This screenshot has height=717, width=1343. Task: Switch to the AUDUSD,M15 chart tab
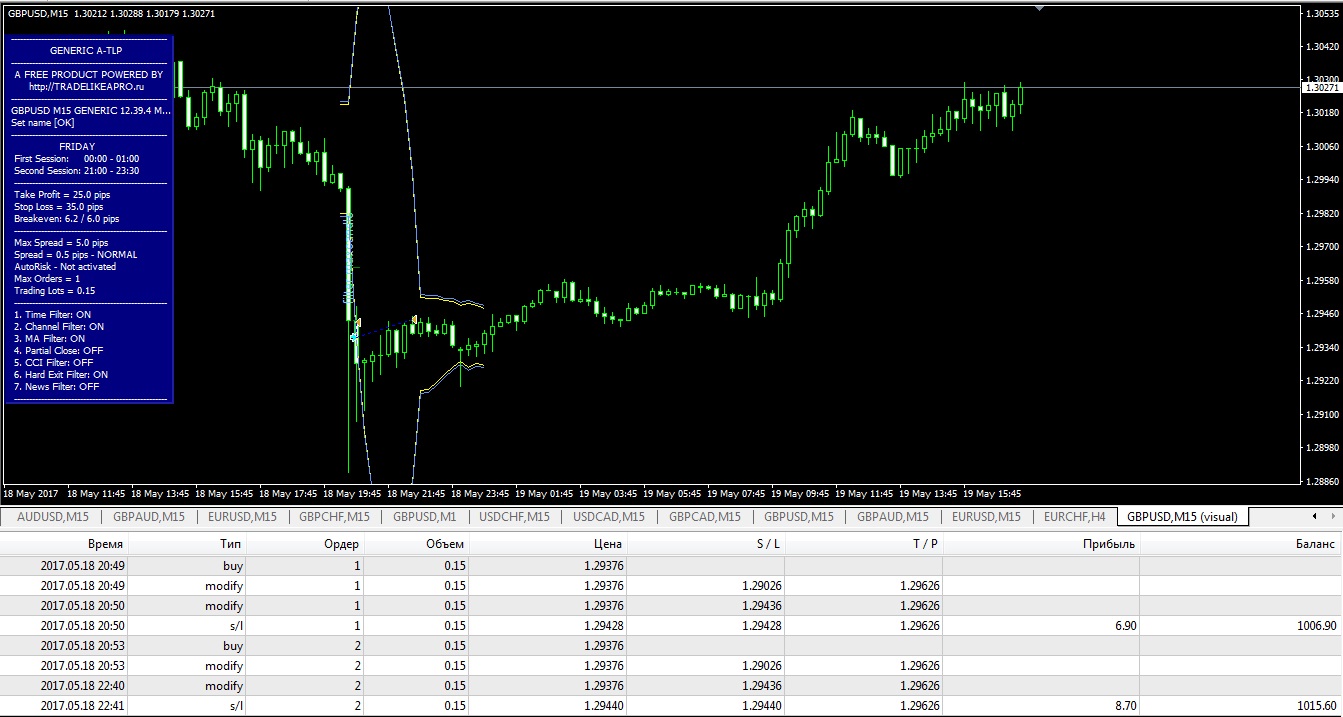[x=53, y=517]
